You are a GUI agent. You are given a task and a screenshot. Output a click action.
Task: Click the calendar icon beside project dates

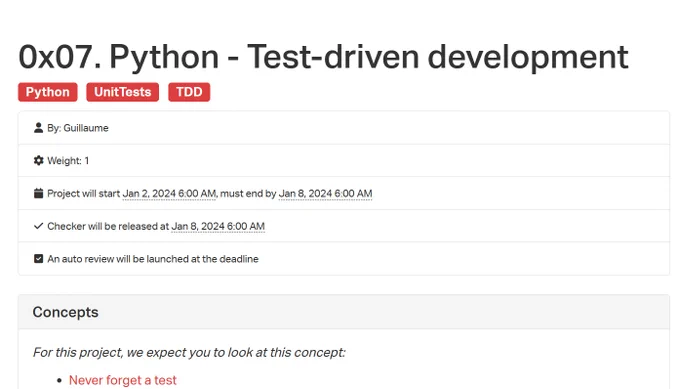(x=38, y=193)
